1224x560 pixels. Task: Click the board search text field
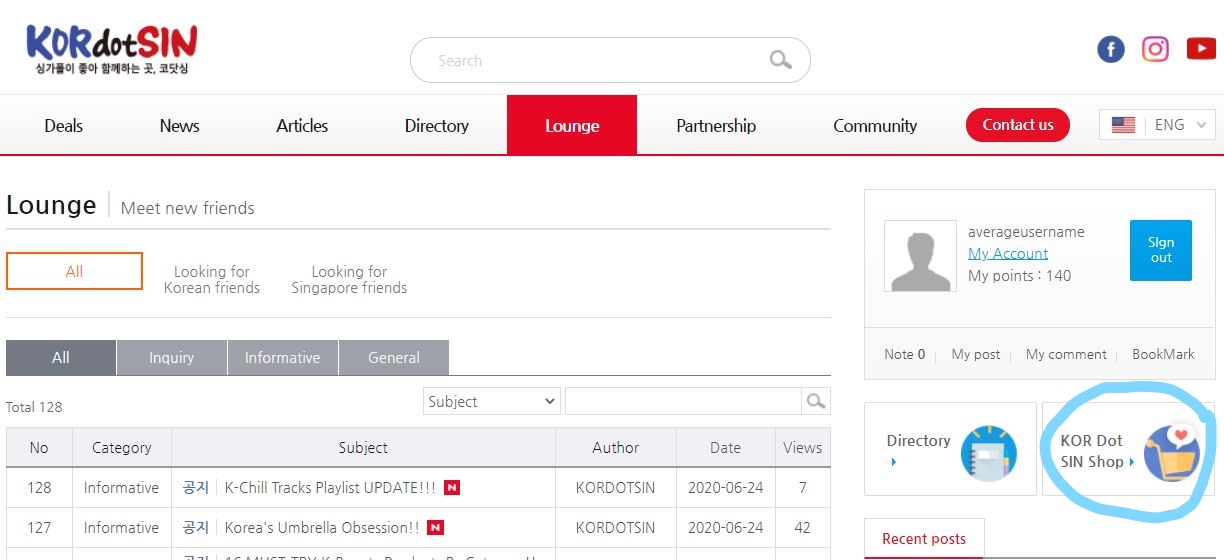tap(683, 401)
